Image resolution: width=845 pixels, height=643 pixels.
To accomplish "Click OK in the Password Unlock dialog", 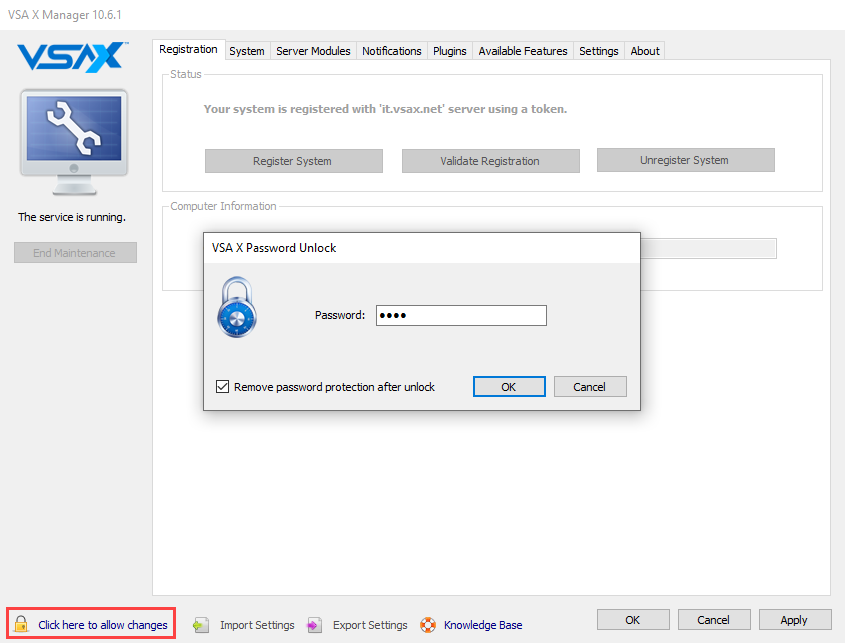I will click(509, 386).
